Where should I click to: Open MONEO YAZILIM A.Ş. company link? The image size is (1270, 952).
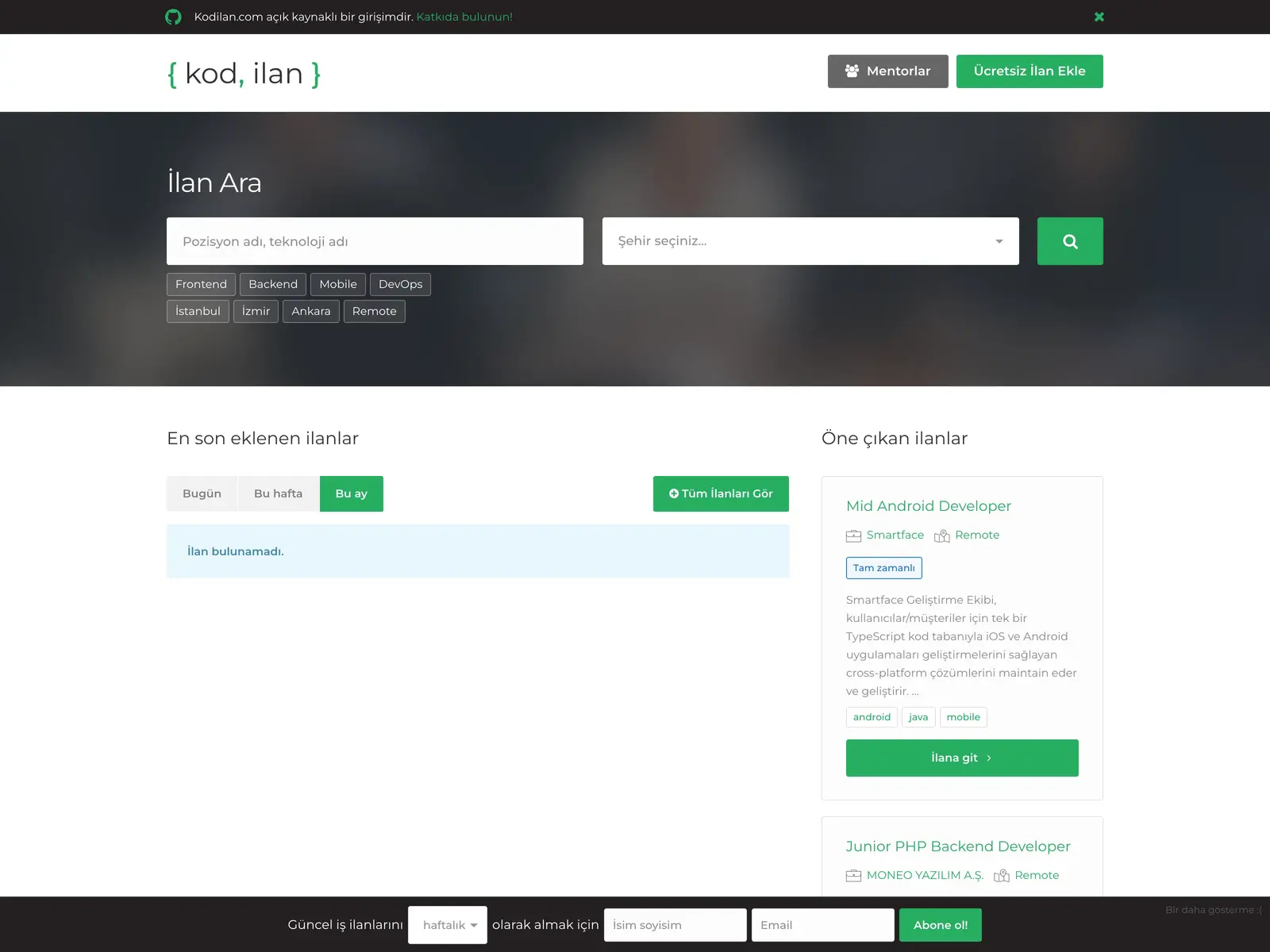[x=925, y=875]
